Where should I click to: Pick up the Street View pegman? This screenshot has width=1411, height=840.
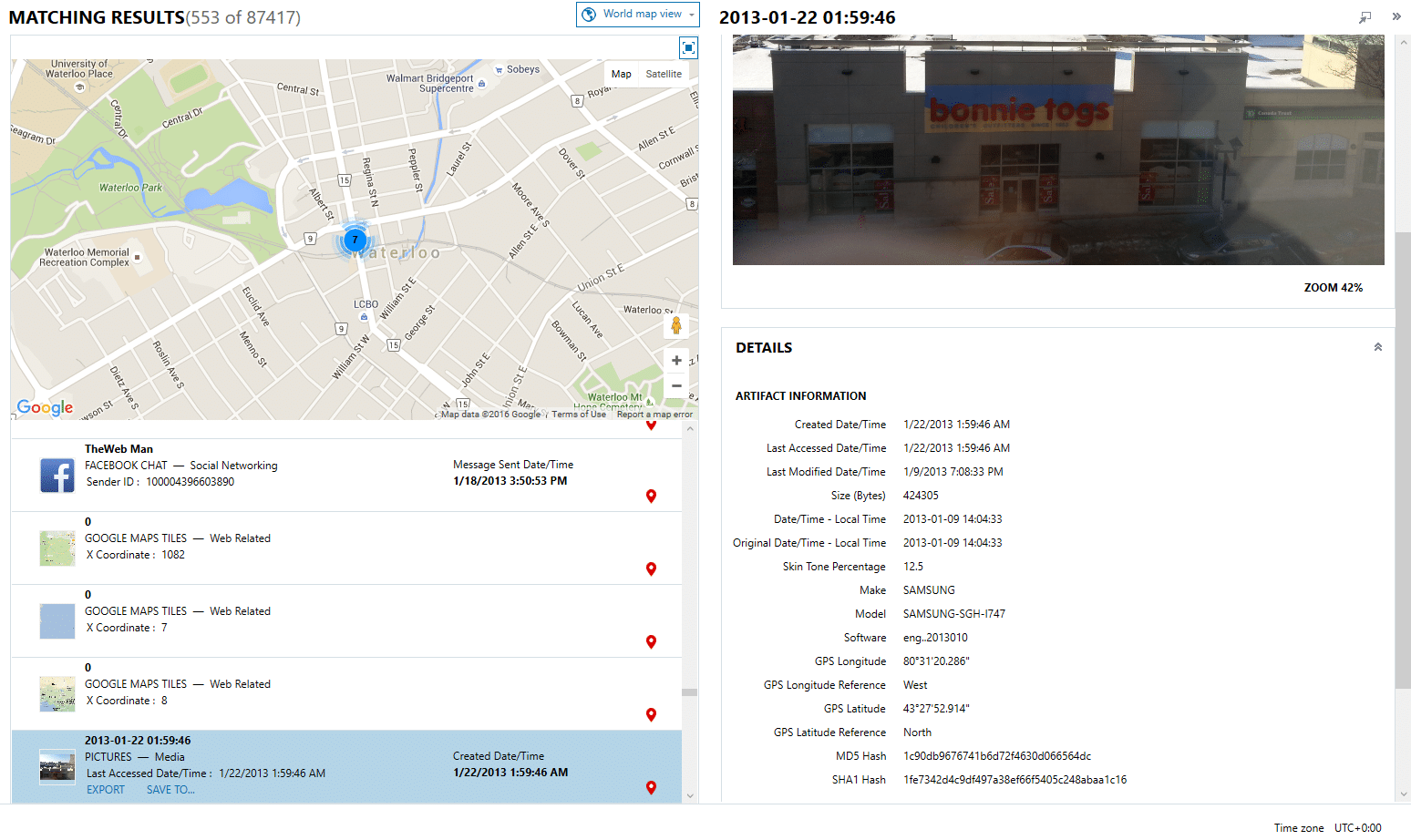(x=676, y=325)
